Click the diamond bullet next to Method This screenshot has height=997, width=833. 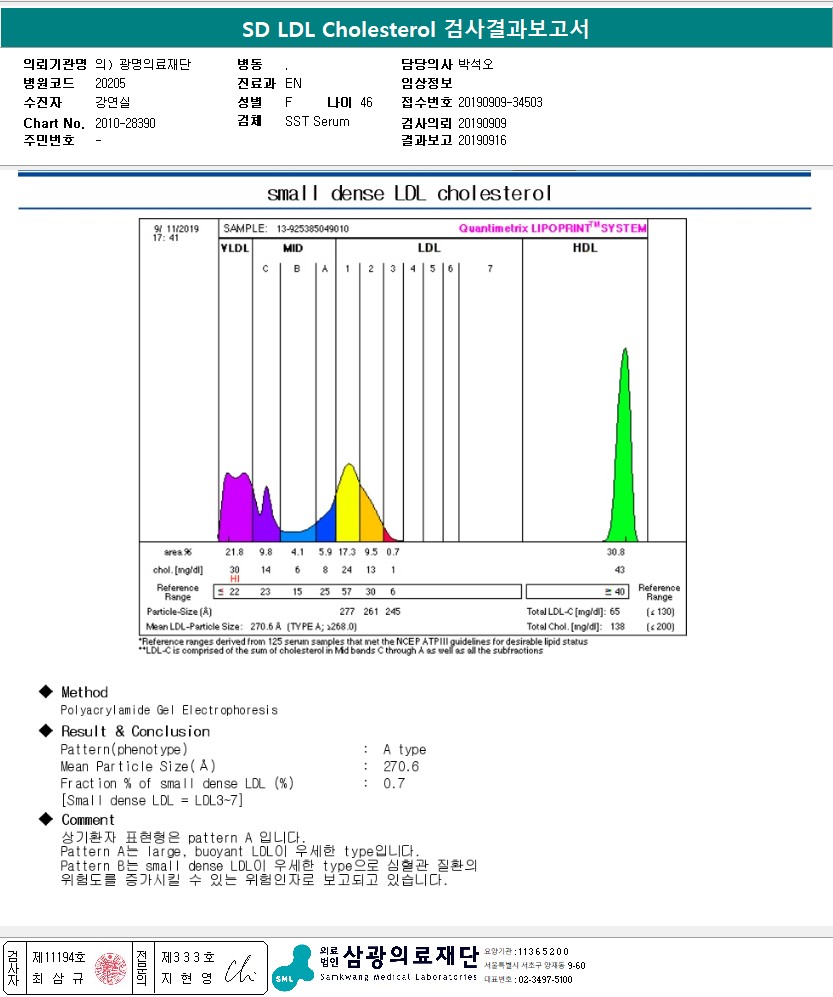[46, 691]
